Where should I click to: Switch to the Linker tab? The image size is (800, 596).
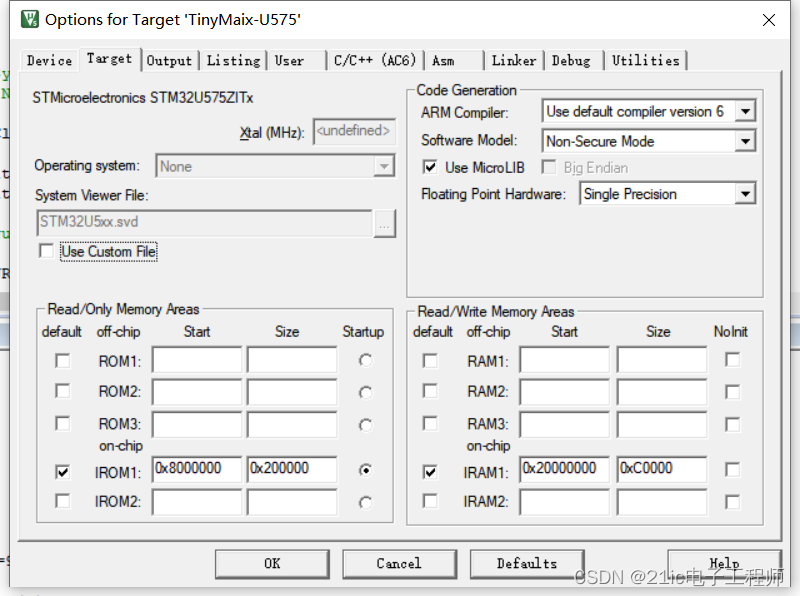(514, 61)
